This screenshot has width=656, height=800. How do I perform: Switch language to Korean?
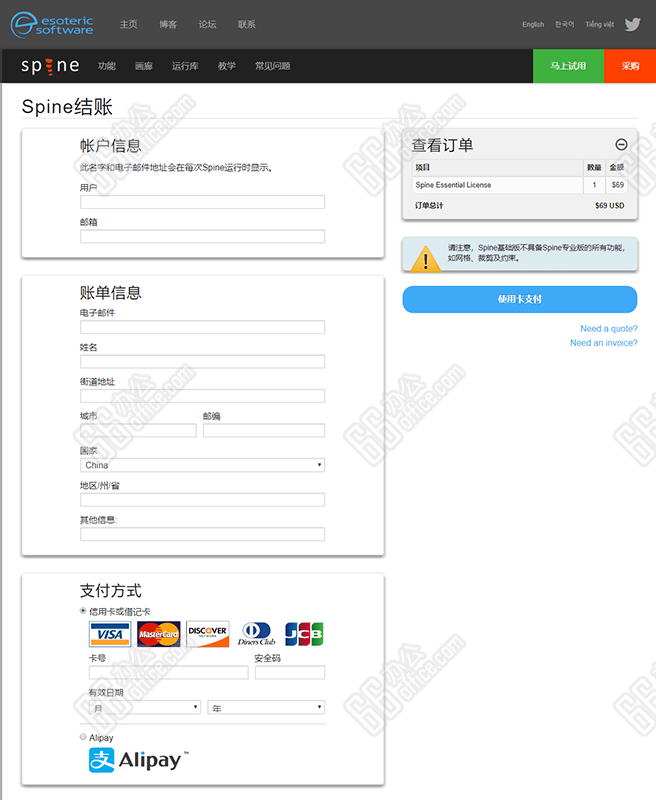click(565, 24)
